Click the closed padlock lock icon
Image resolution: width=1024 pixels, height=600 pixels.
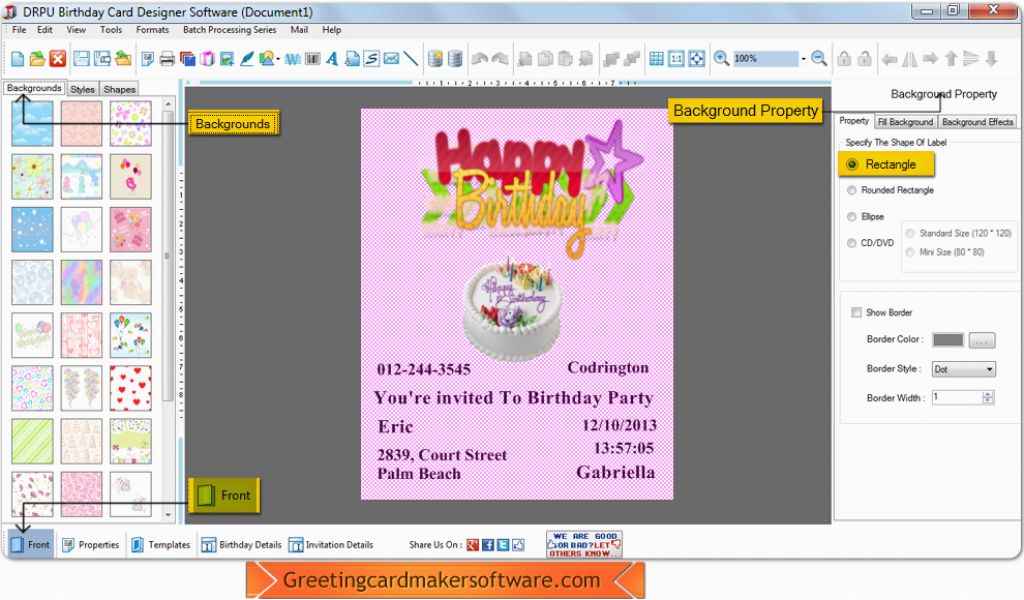pyautogui.click(x=844, y=59)
